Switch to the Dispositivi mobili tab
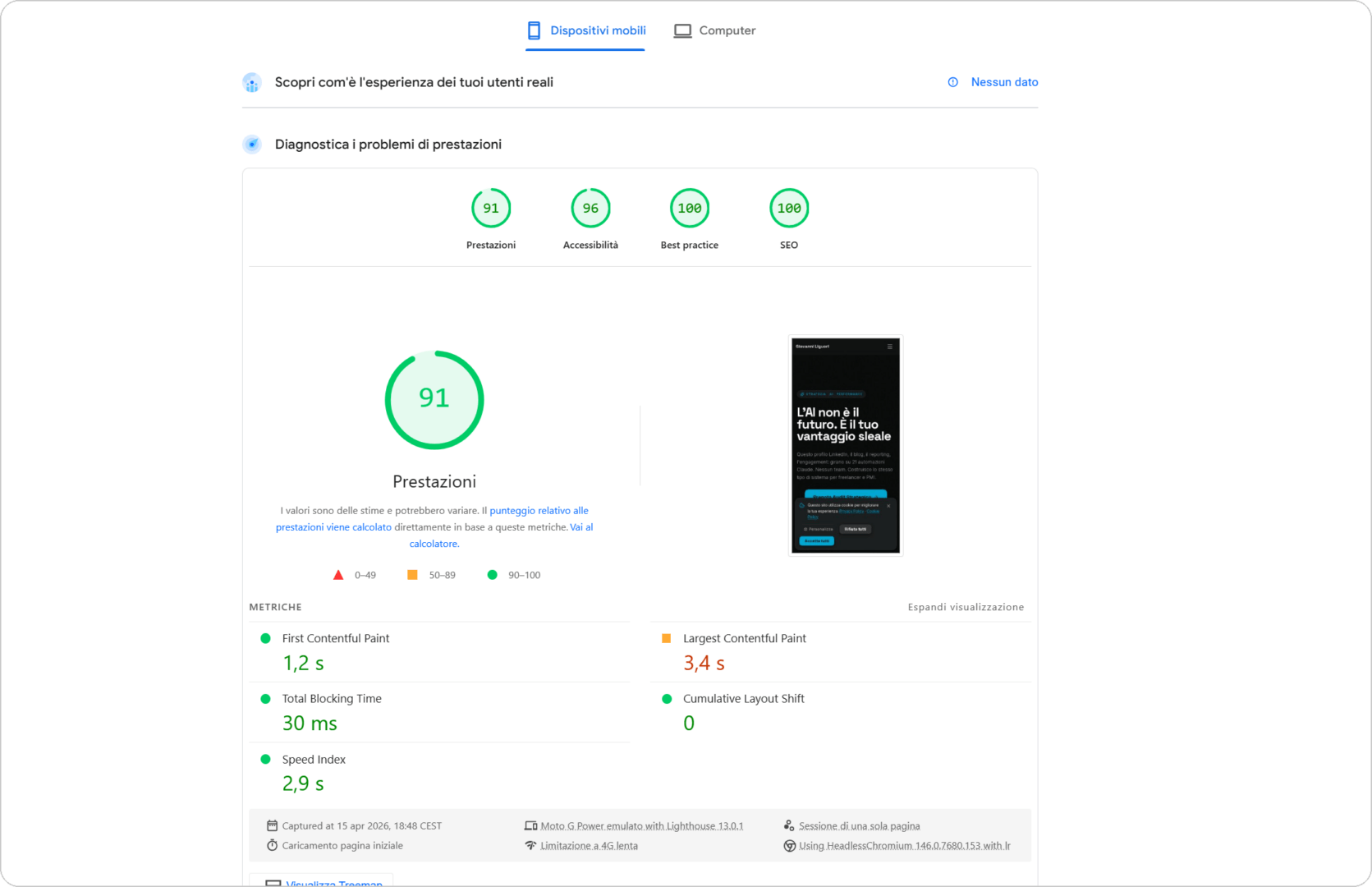 pyautogui.click(x=585, y=30)
